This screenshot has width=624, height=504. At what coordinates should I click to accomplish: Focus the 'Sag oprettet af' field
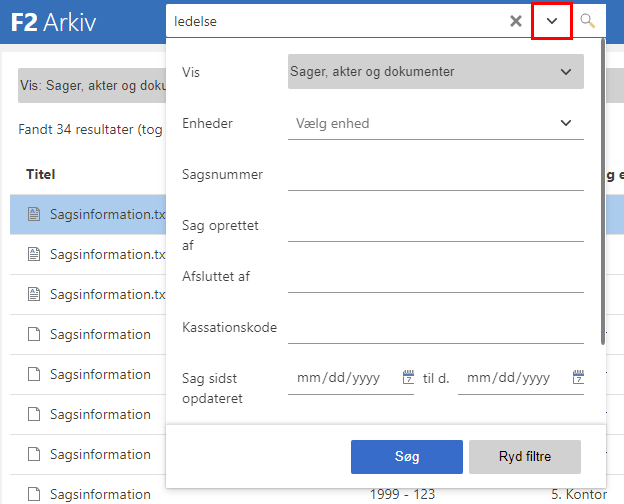tap(434, 227)
